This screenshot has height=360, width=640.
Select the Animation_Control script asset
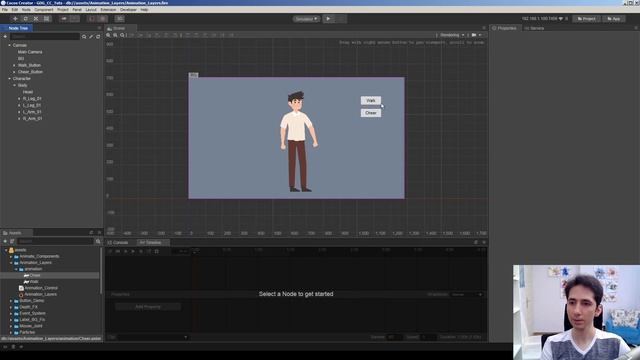[x=38, y=288]
